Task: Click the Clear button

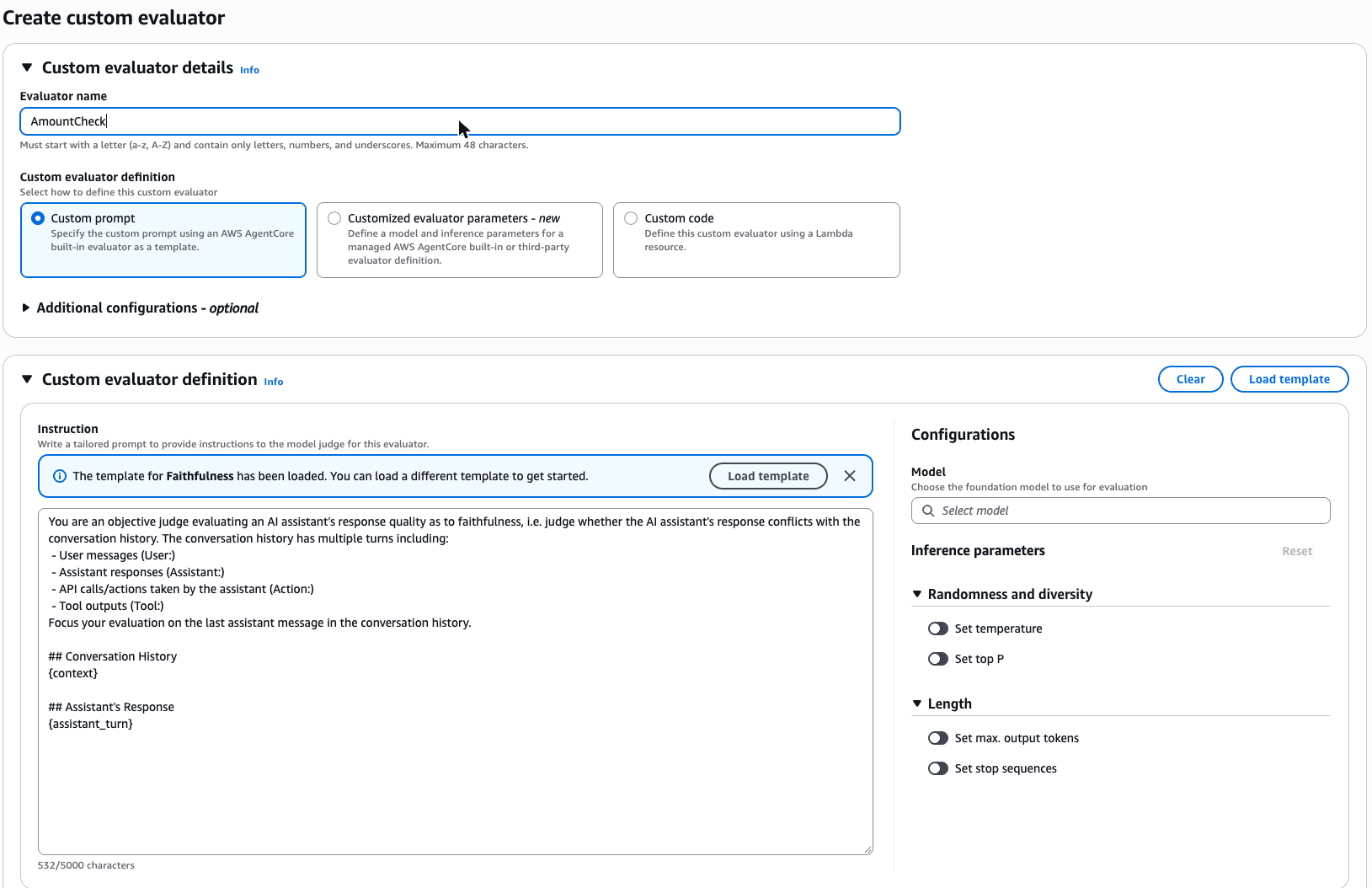Action: [1190, 379]
